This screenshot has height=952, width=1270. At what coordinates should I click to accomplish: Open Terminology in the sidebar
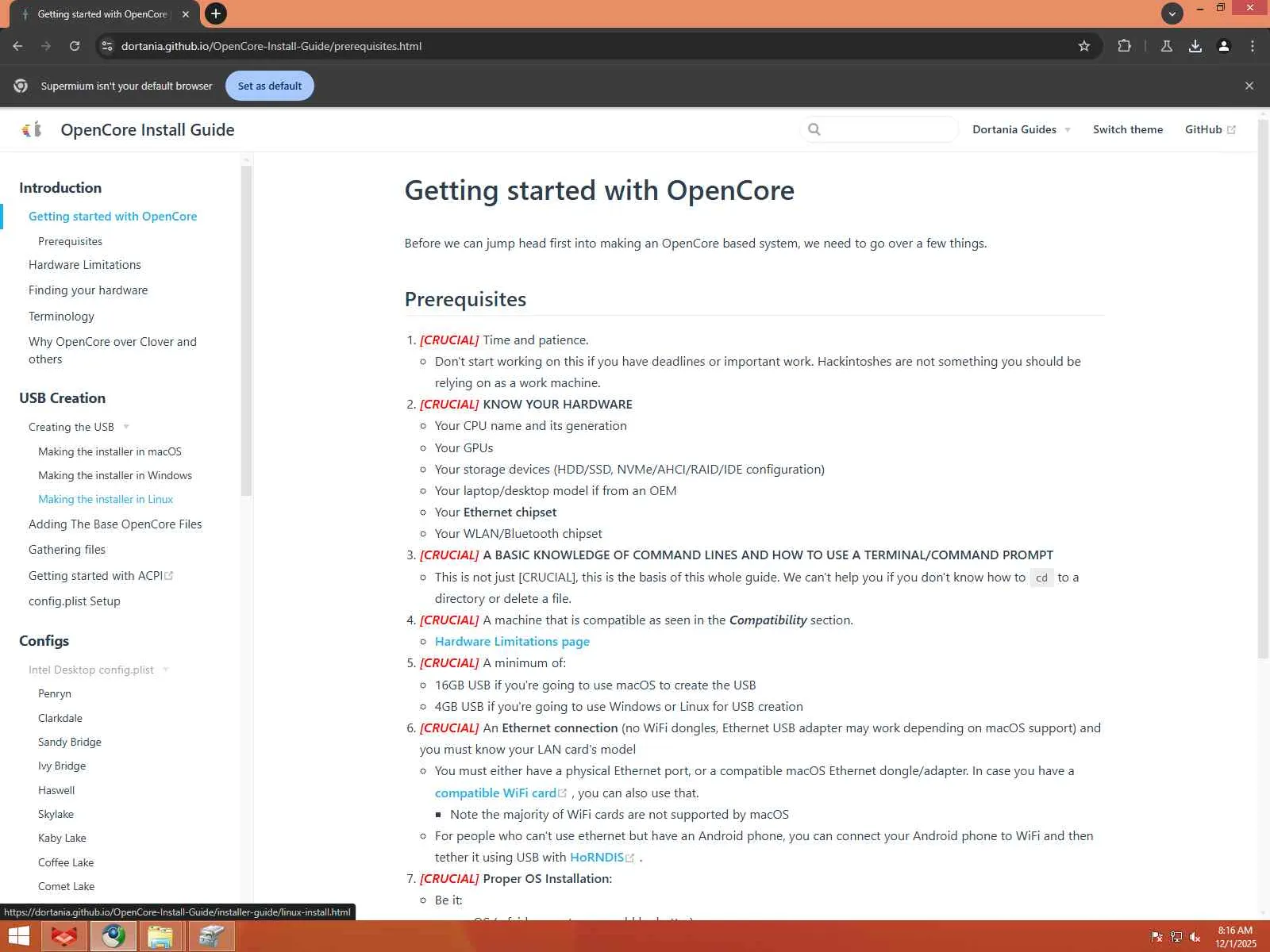tap(61, 317)
